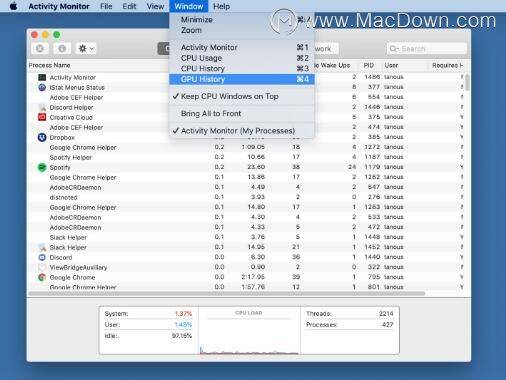Image resolution: width=506 pixels, height=380 pixels.
Task: Click the Required column header
Action: [x=448, y=65]
